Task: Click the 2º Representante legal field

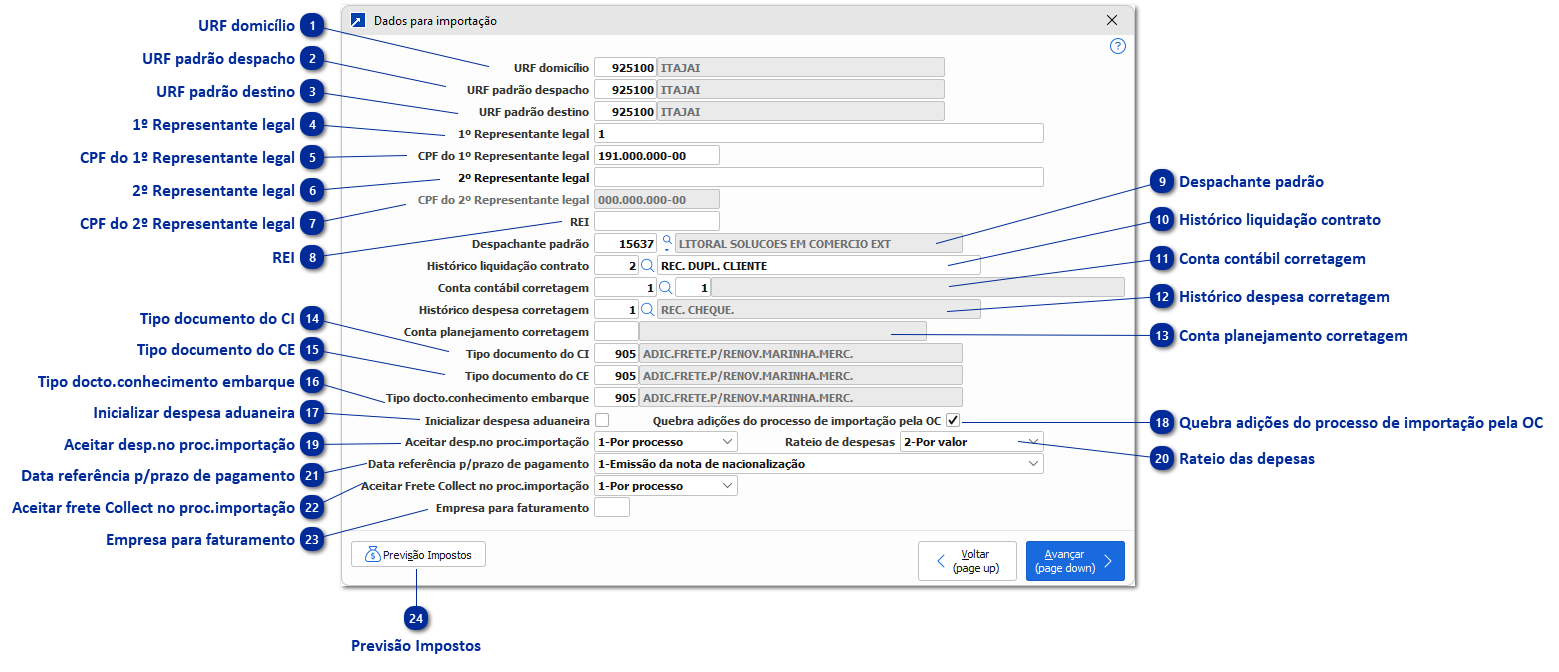Action: click(818, 177)
